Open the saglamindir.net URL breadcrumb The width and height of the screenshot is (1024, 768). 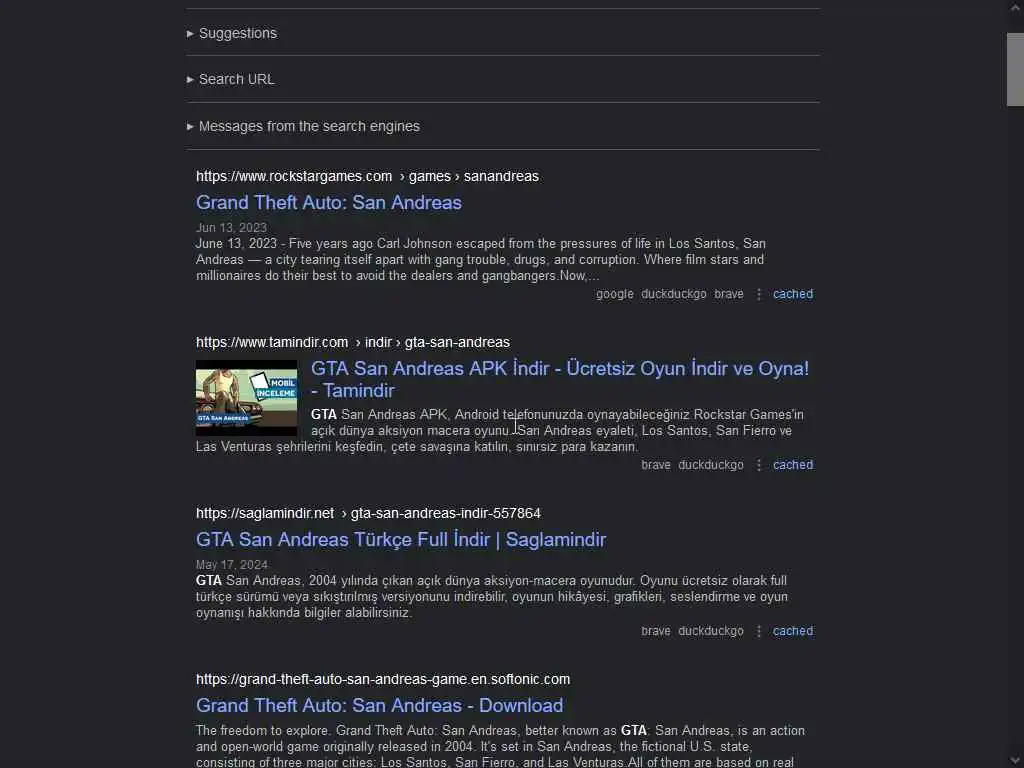(368, 513)
